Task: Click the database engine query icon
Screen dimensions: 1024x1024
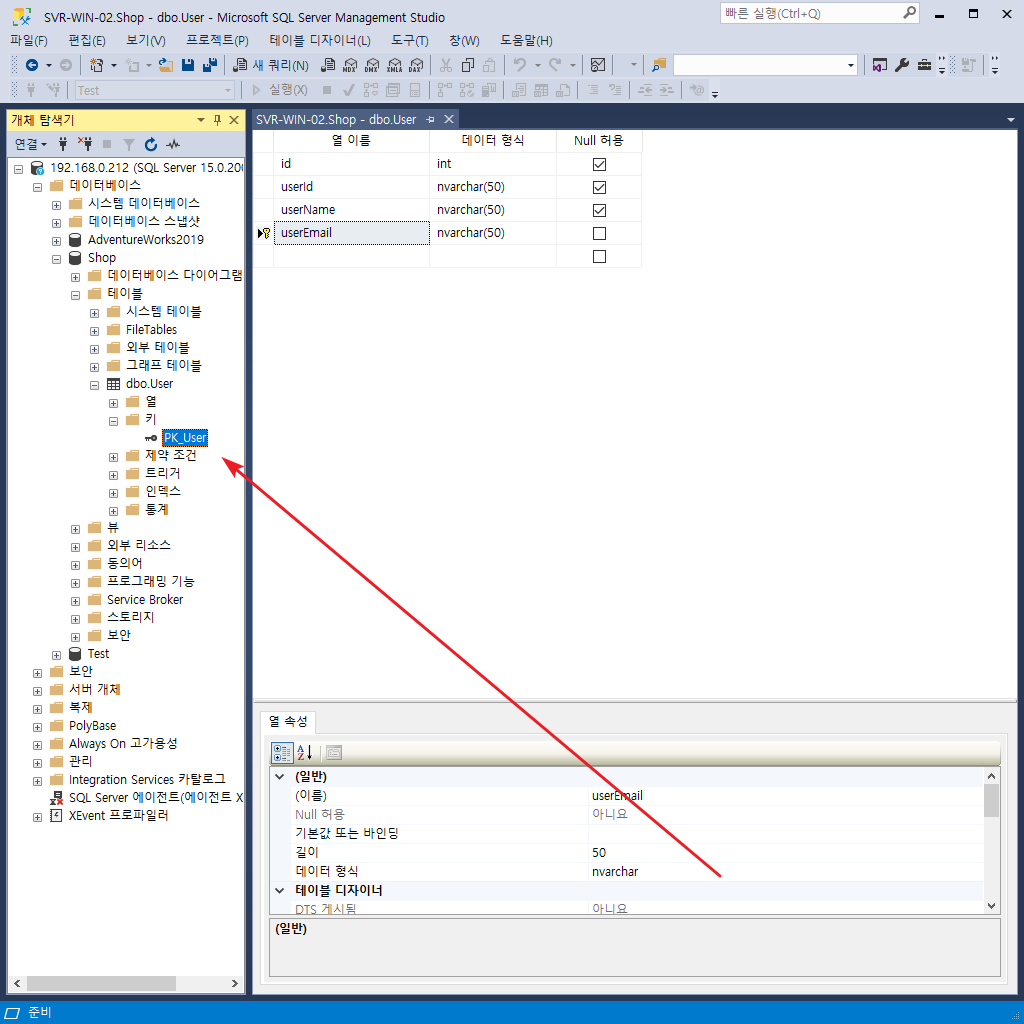Action: point(328,65)
